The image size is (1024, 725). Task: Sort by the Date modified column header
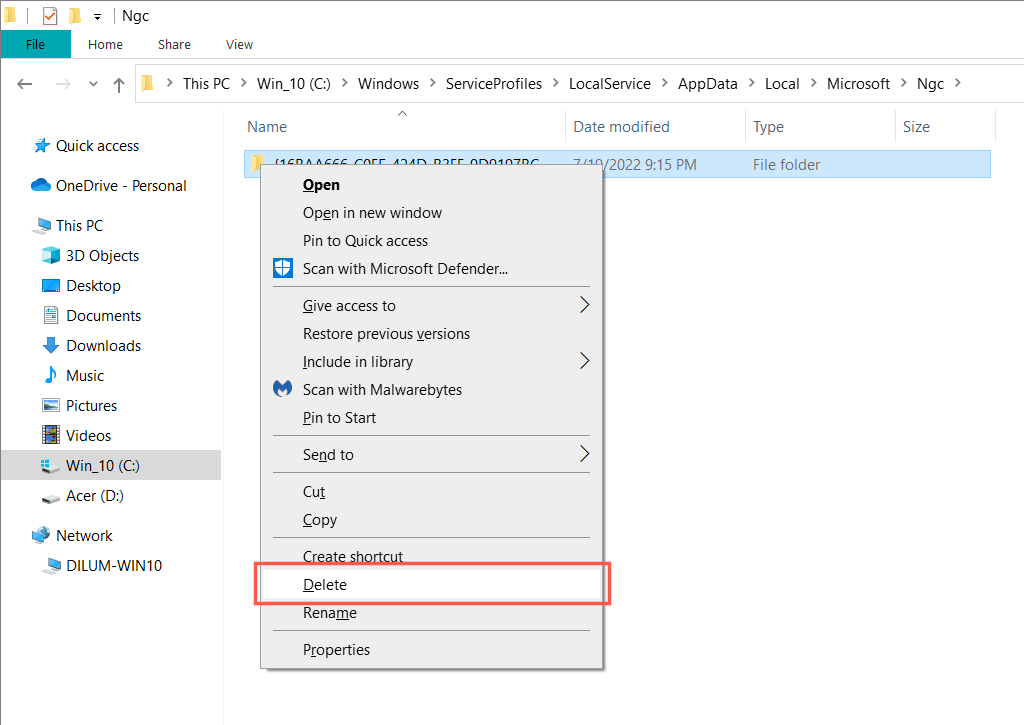click(621, 127)
